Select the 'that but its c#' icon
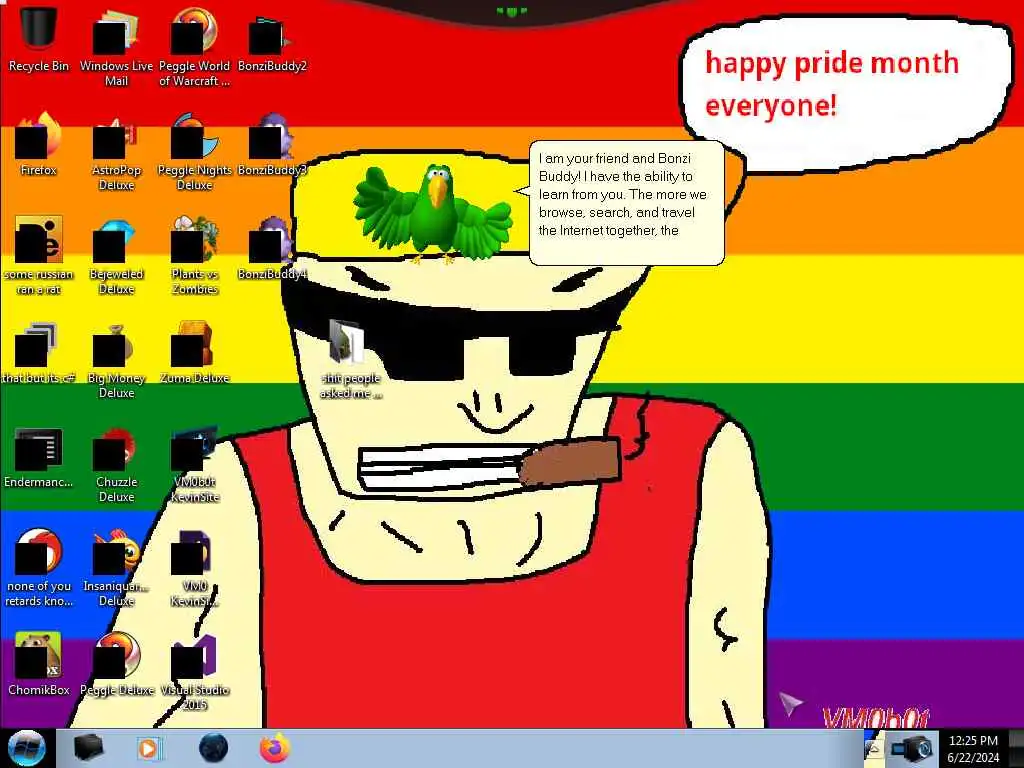 point(39,353)
